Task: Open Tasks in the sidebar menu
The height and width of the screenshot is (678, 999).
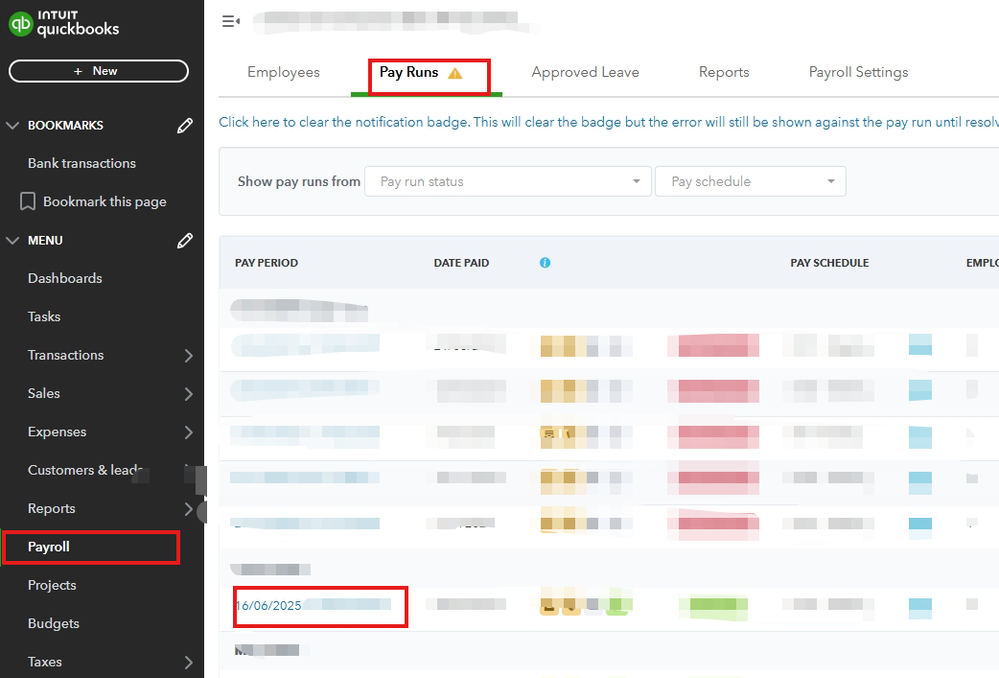Action: (x=44, y=317)
